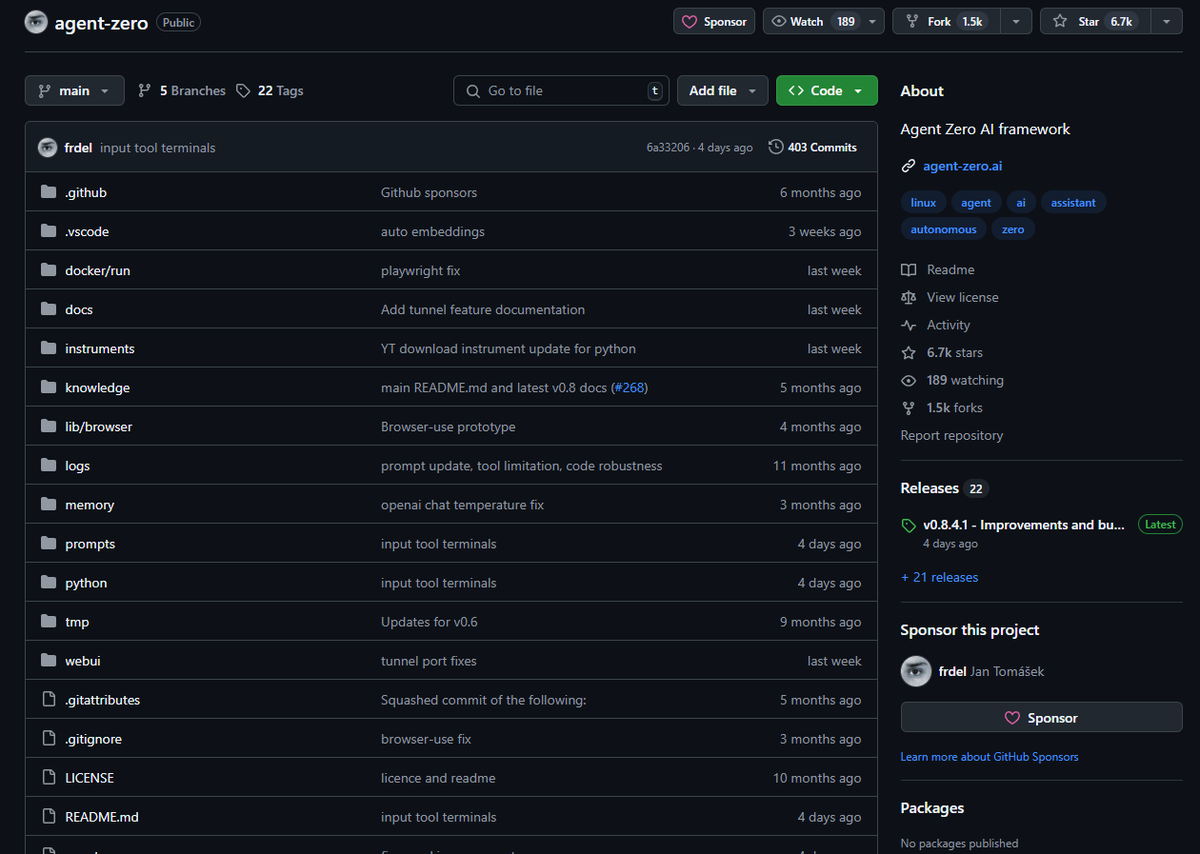
Task: Select the ai topic tag
Action: pos(1021,203)
